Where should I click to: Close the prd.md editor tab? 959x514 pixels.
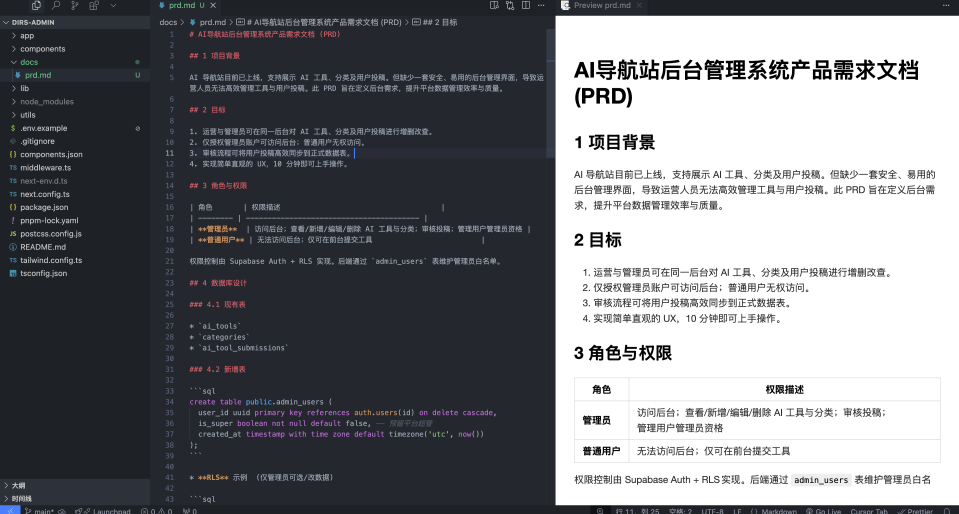[x=214, y=6]
